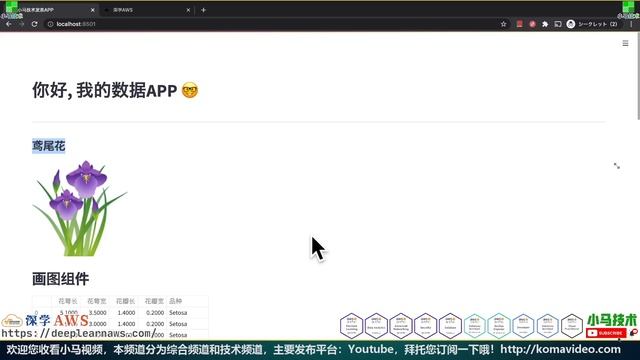
Task: Click the site info icon in address bar
Action: click(x=51, y=24)
